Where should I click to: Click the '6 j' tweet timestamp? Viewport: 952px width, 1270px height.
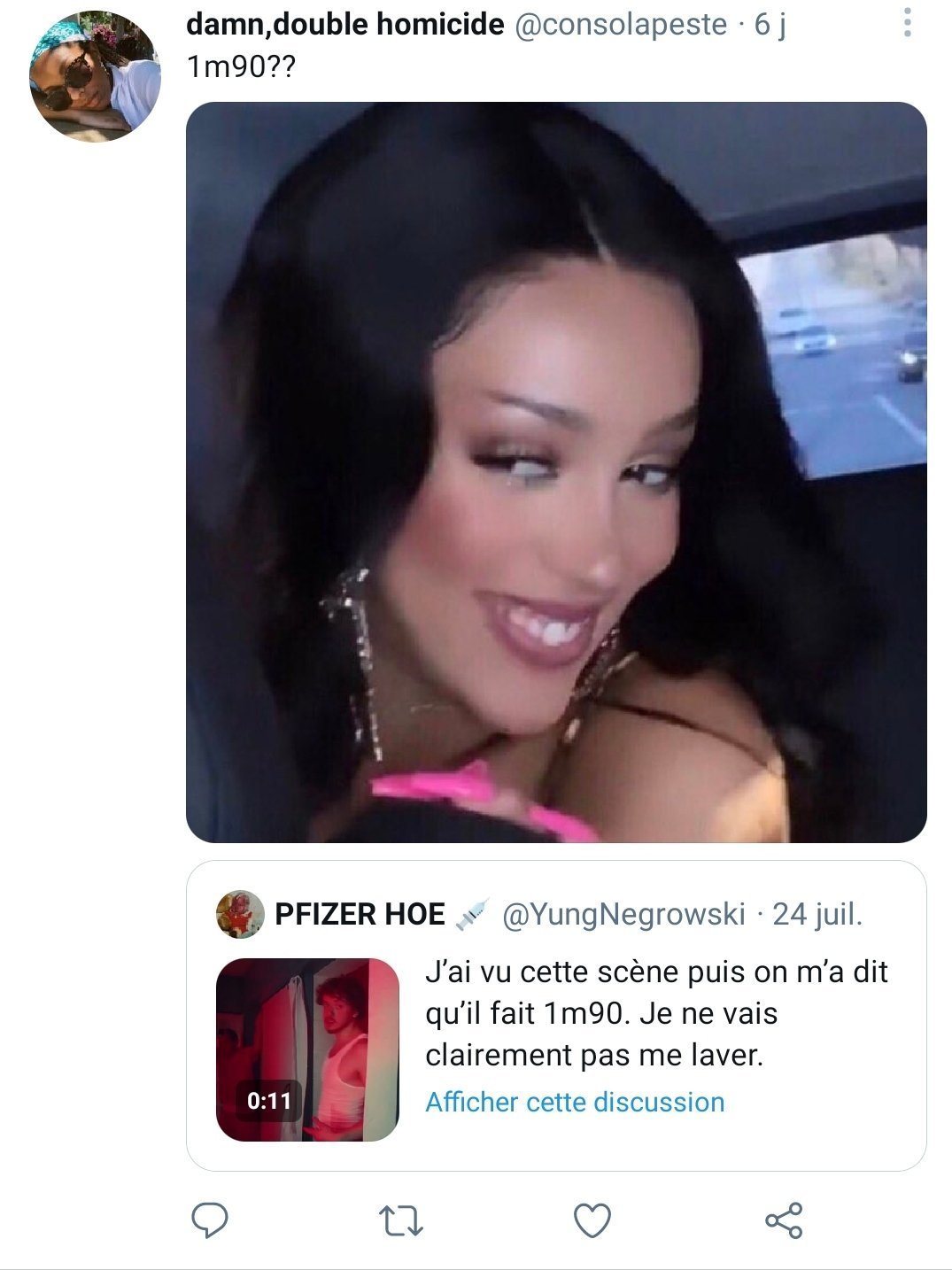coord(770,25)
